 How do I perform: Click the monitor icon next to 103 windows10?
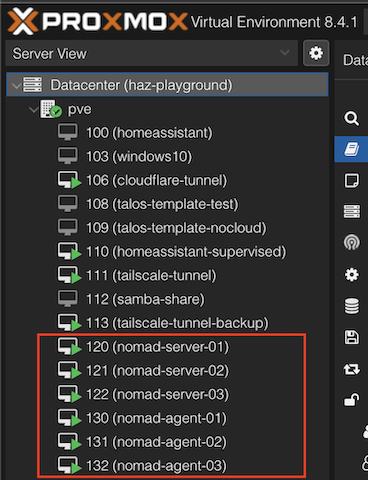pyautogui.click(x=68, y=156)
